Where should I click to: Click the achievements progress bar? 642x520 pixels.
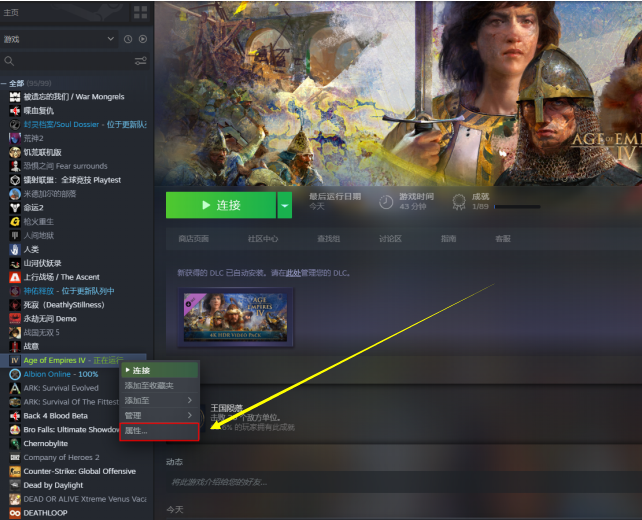pyautogui.click(x=517, y=207)
